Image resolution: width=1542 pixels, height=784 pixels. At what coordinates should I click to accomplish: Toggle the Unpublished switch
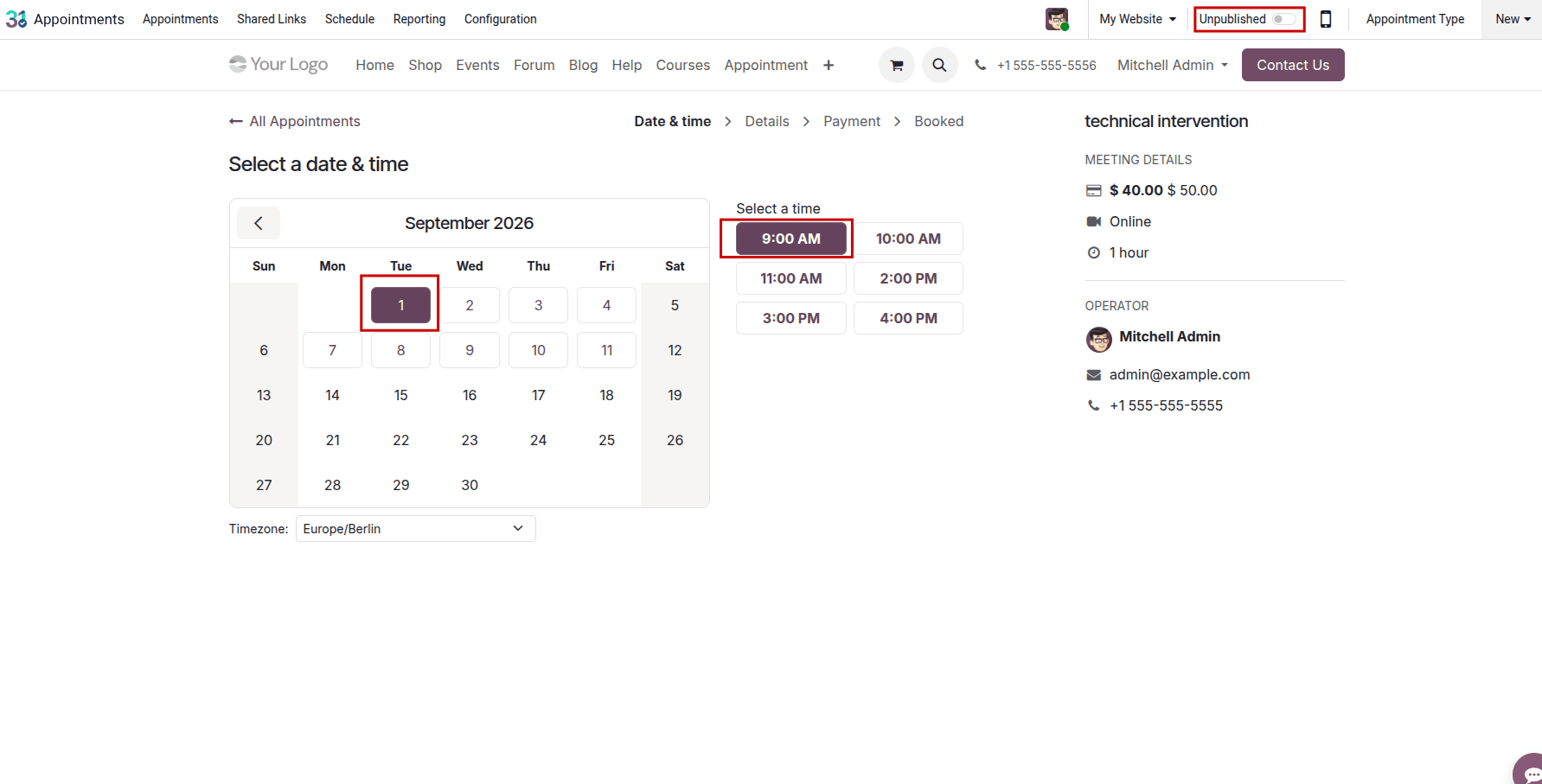(x=1284, y=19)
